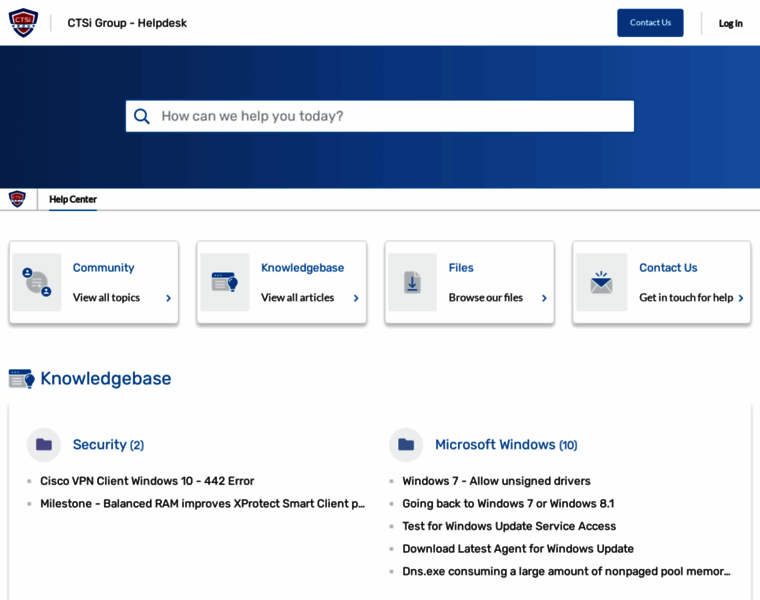Open the Community card icon

37,282
